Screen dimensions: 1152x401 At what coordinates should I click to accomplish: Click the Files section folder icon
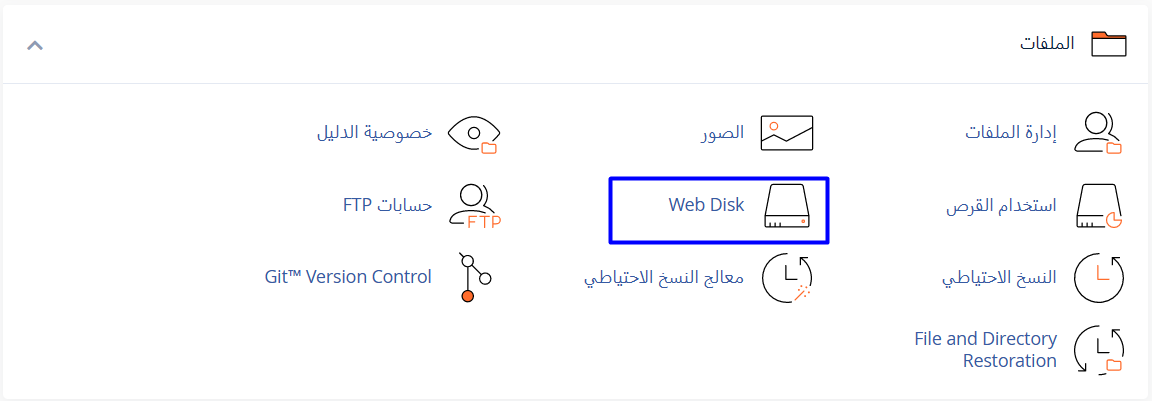[1108, 44]
